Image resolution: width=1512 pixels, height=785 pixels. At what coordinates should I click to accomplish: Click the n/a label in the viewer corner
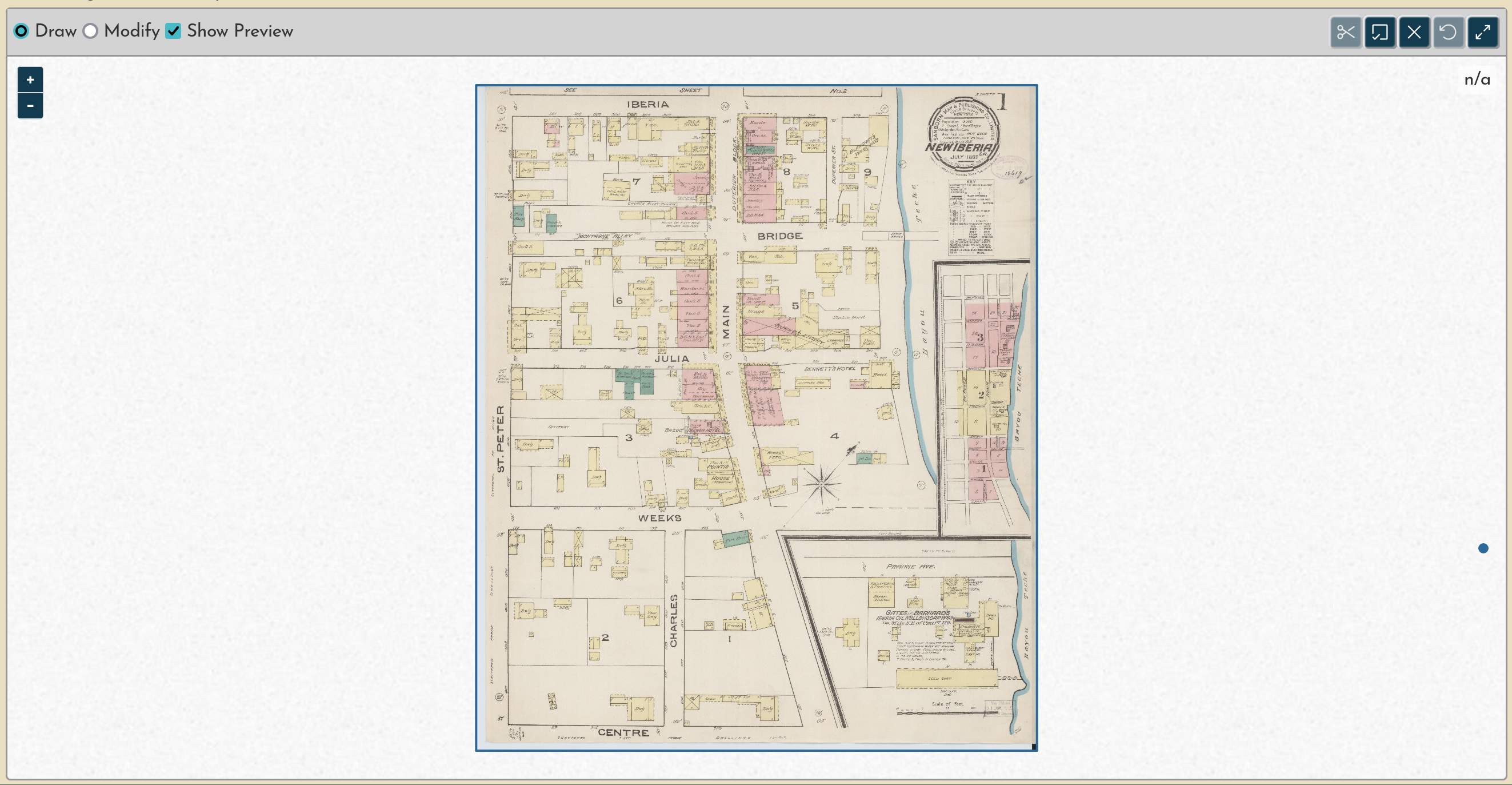[1477, 79]
